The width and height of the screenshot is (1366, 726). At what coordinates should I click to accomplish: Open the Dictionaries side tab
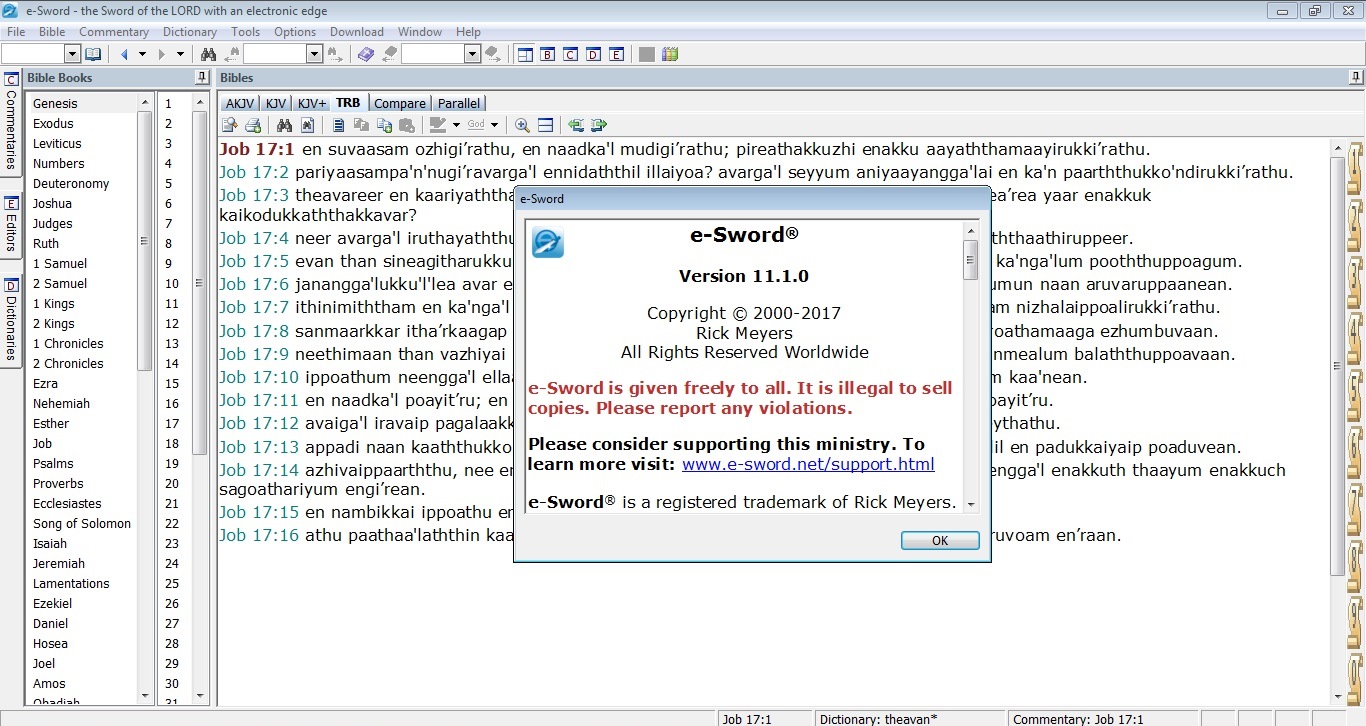pos(11,321)
